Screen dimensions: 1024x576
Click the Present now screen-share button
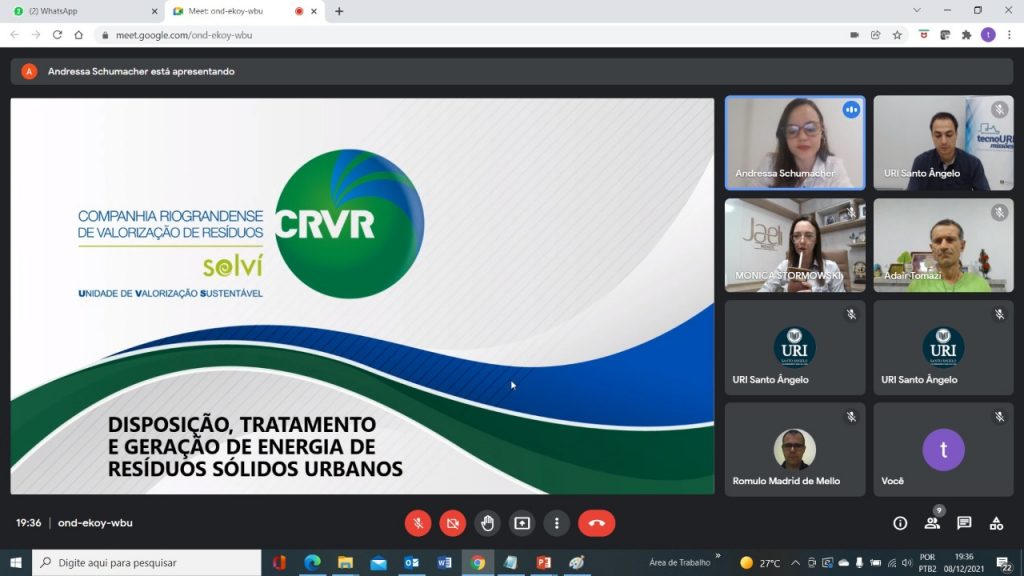[522, 523]
